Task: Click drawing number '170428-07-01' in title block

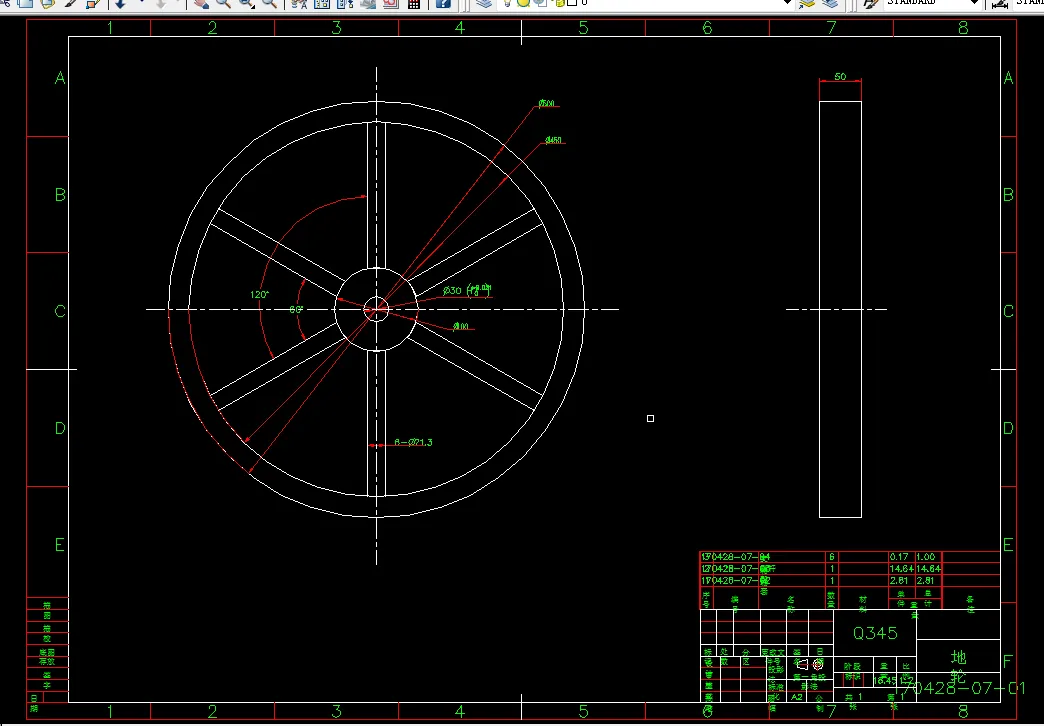Action: 959,689
